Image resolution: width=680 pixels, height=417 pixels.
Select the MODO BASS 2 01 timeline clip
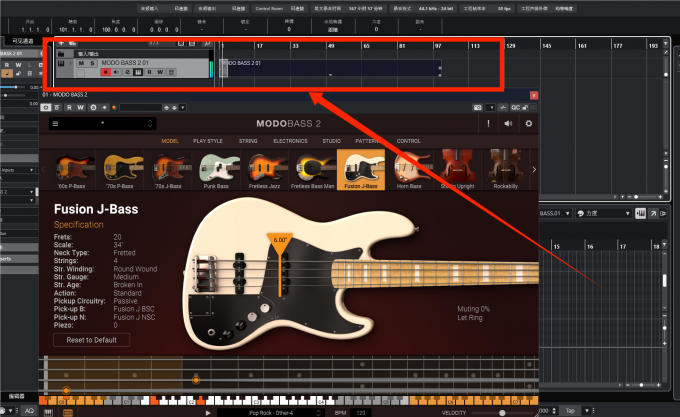[x=332, y=68]
